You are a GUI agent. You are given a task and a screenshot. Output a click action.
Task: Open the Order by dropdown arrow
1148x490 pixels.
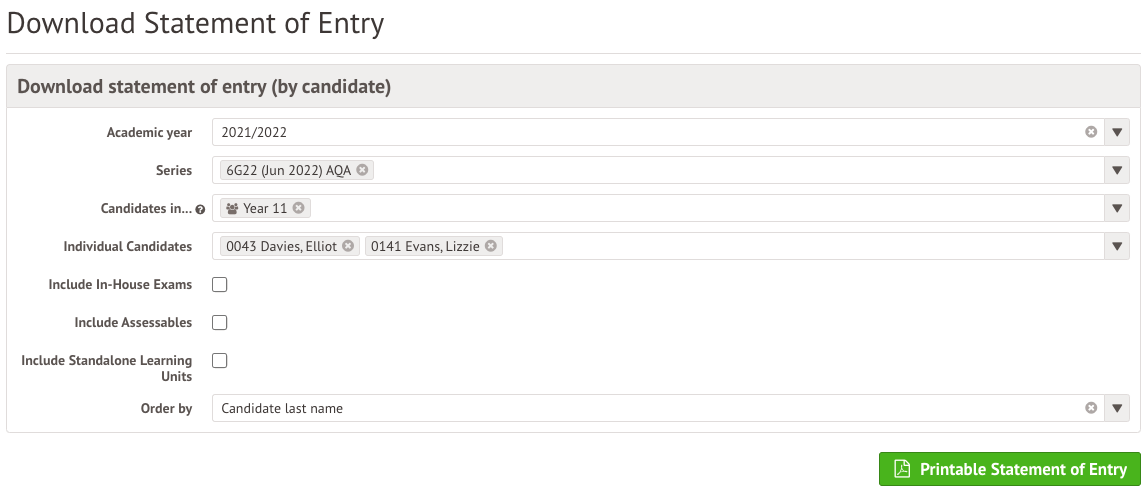click(1118, 408)
